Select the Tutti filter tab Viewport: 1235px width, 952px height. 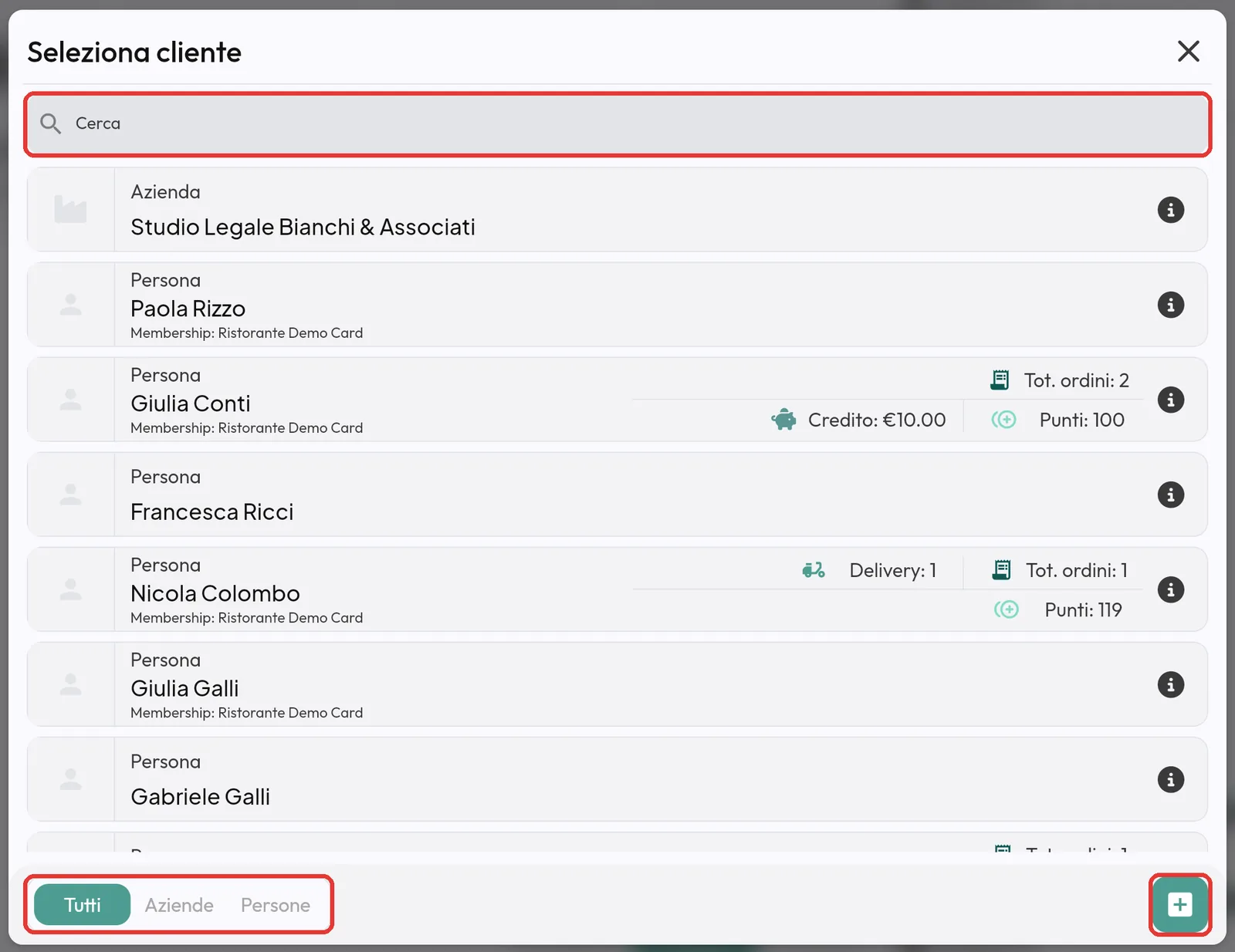click(83, 904)
